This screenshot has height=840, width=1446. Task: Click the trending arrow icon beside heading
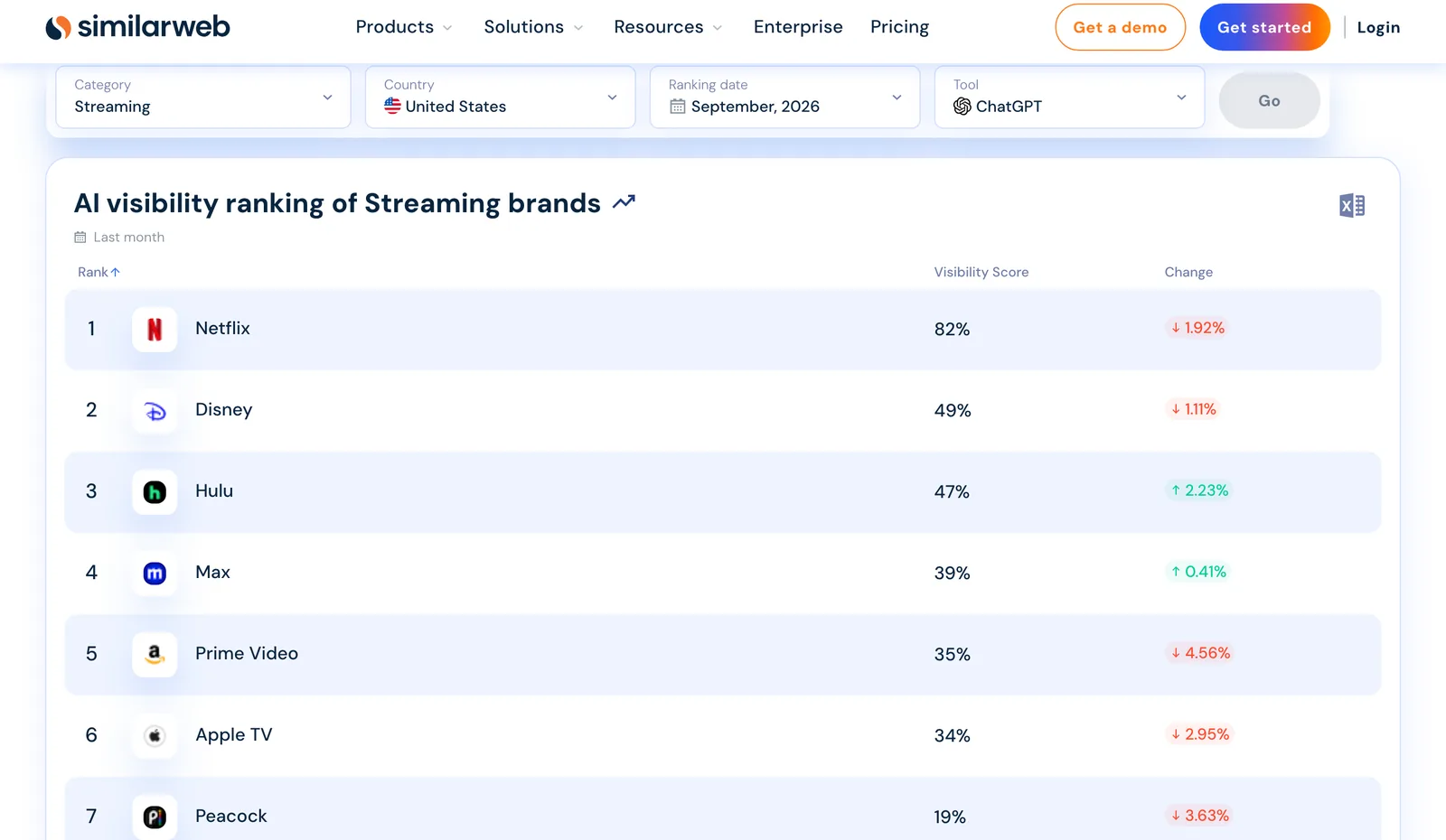coord(624,202)
